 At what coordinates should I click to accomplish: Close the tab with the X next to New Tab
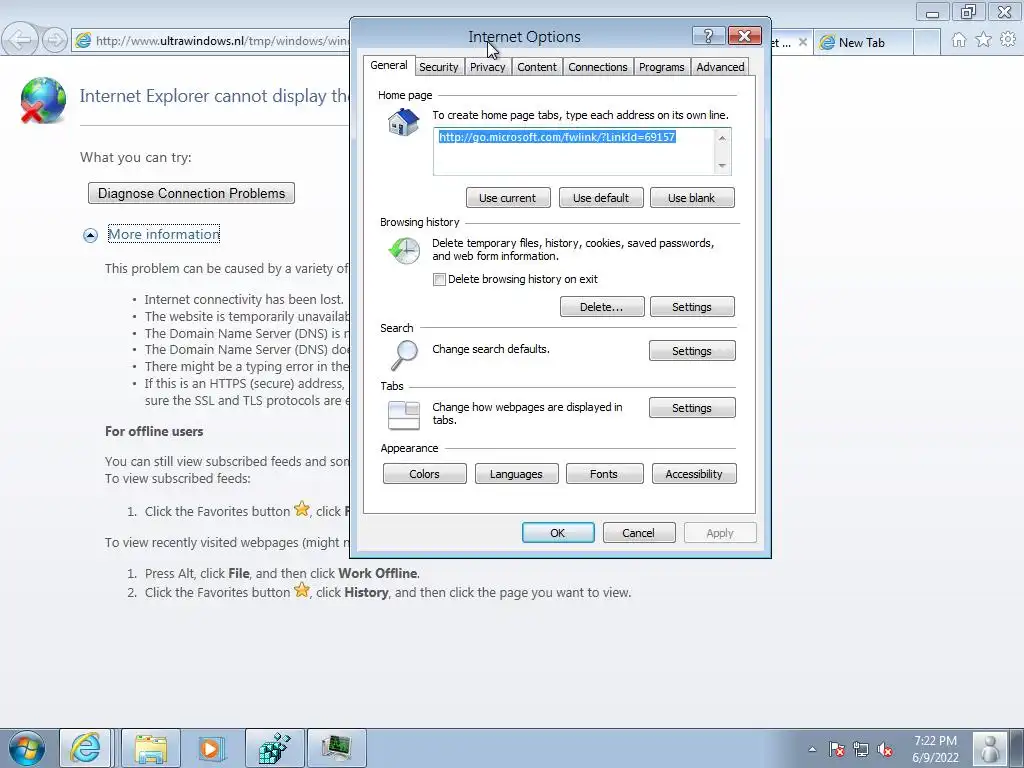[803, 42]
